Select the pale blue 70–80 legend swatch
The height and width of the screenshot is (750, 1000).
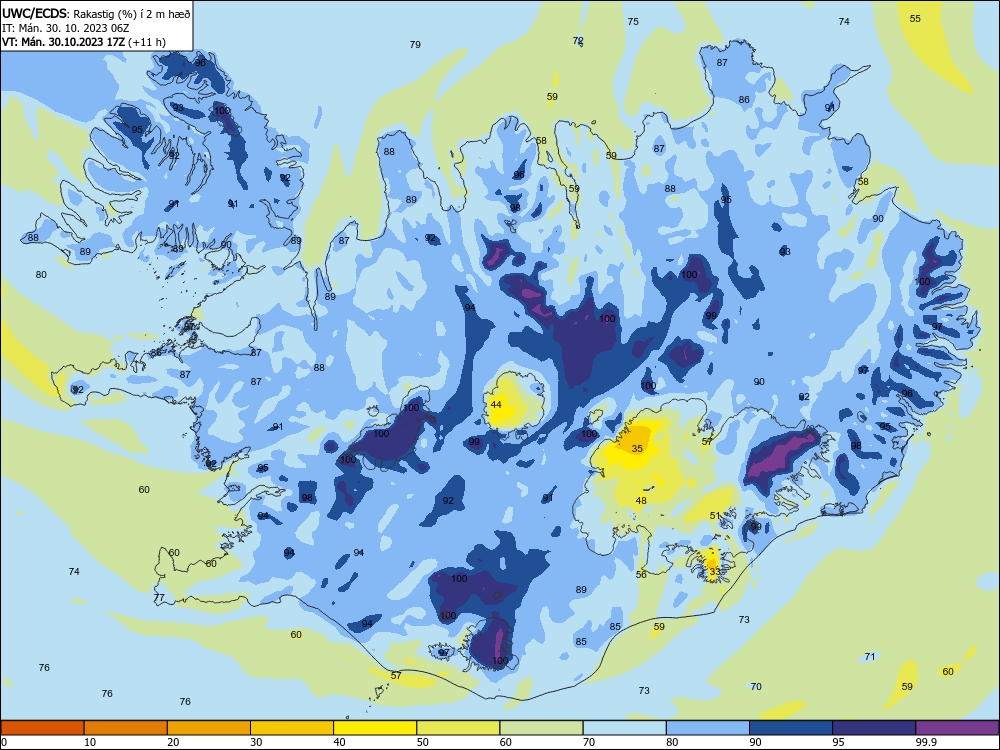coord(624,728)
